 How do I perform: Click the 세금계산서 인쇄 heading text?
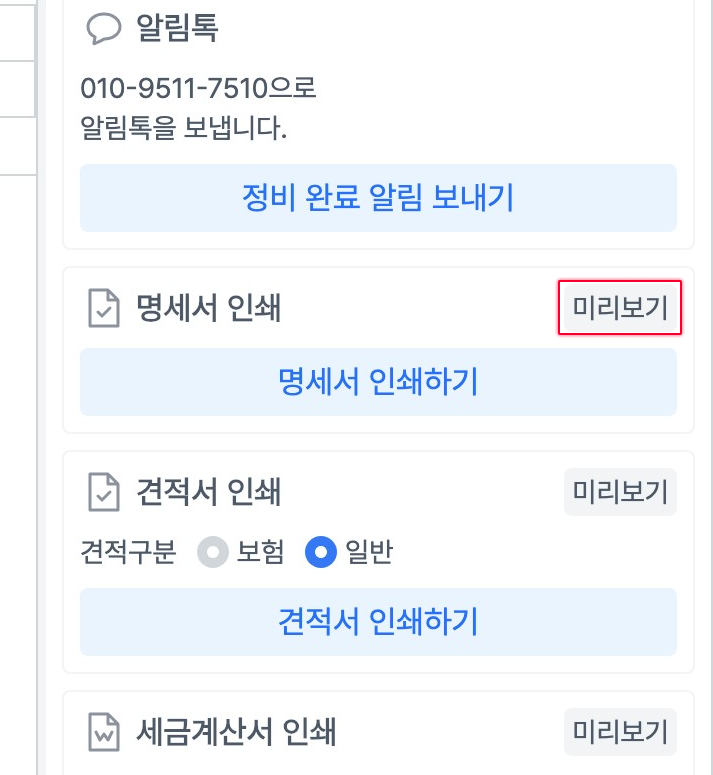click(236, 732)
